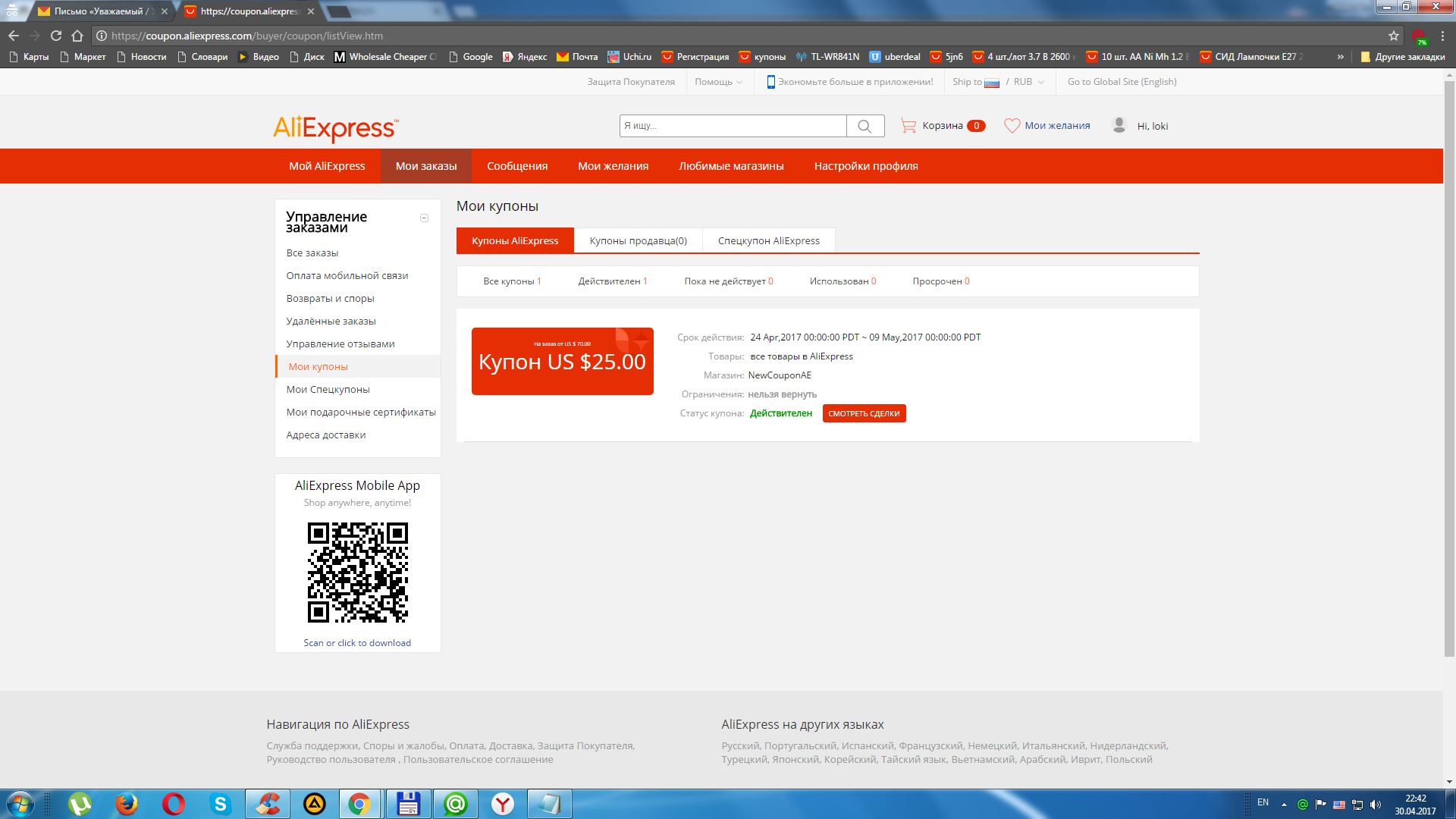Open the uberdeal bookmark

pos(895,57)
